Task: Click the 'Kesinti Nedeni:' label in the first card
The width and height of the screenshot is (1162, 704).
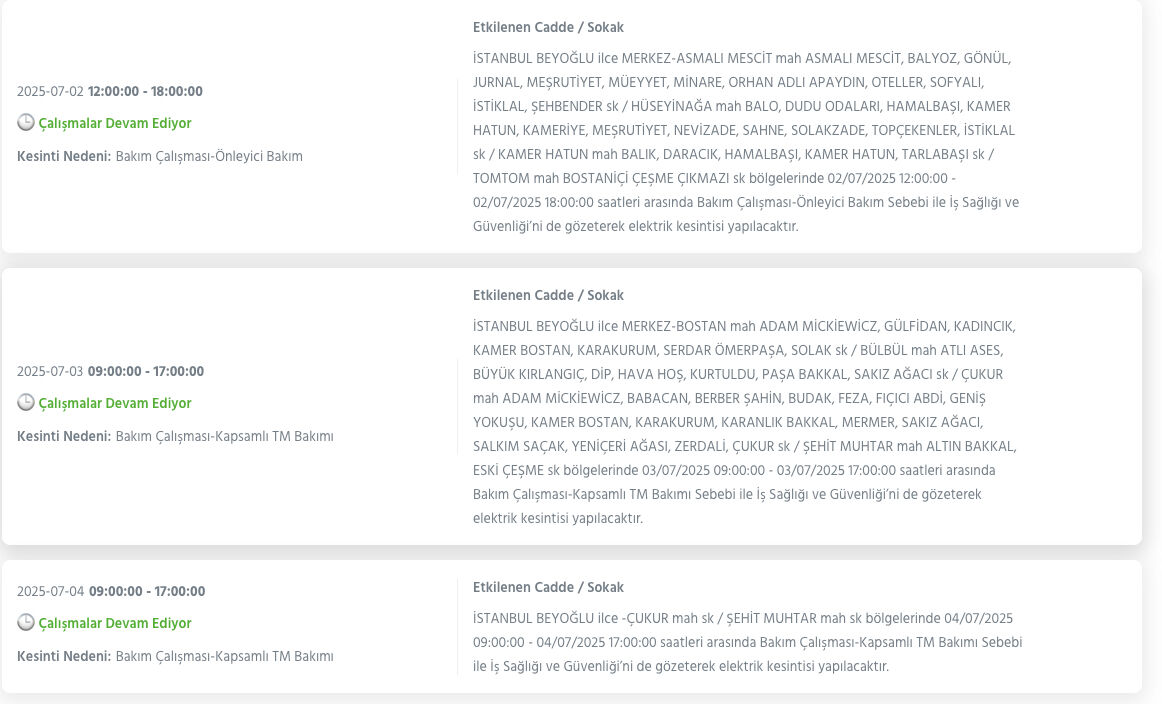Action: point(64,157)
